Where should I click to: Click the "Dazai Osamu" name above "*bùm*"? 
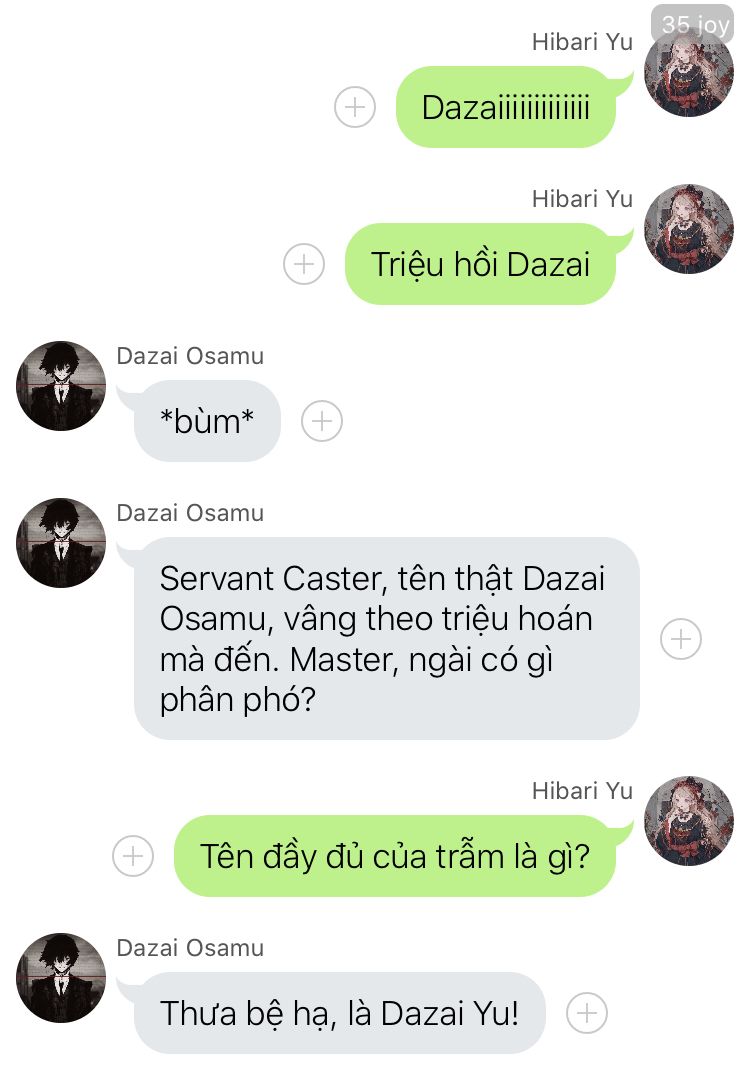190,356
